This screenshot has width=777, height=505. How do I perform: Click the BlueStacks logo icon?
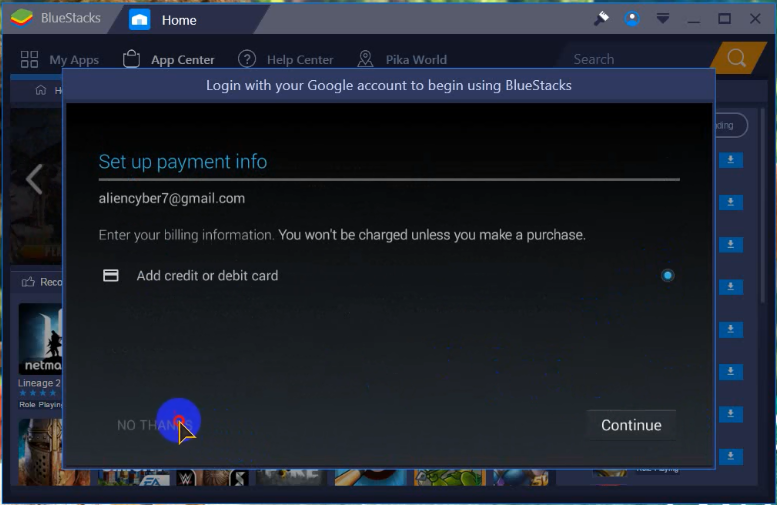tap(21, 19)
